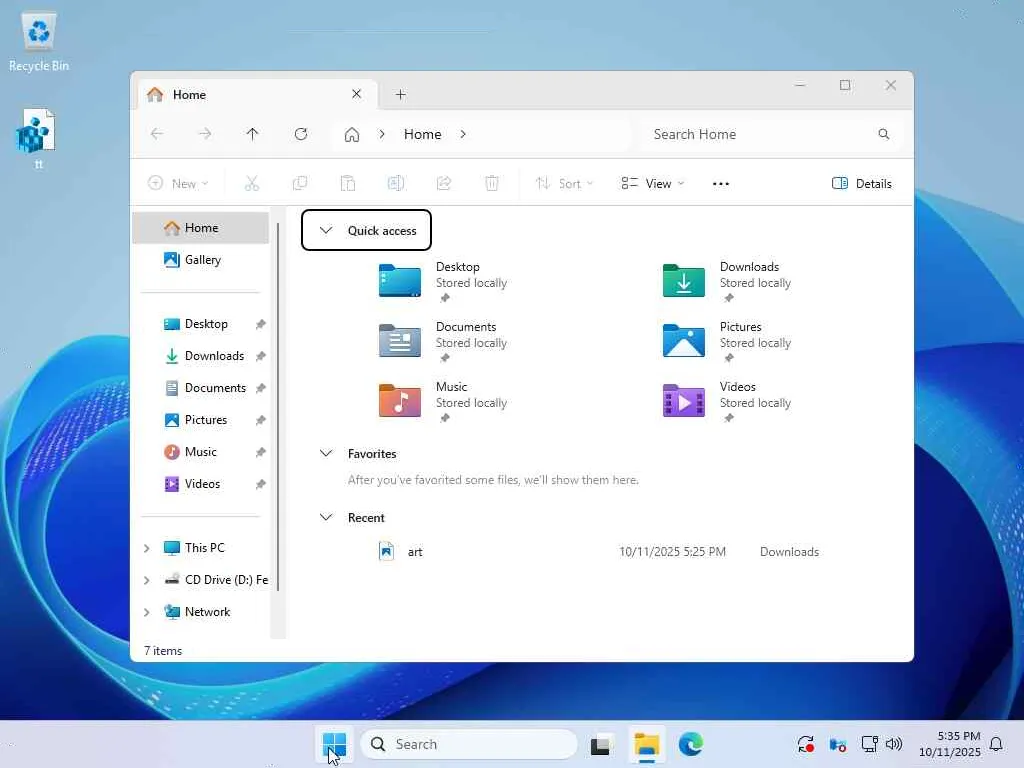Open the See more ellipsis menu
This screenshot has width=1024, height=768.
pos(721,184)
